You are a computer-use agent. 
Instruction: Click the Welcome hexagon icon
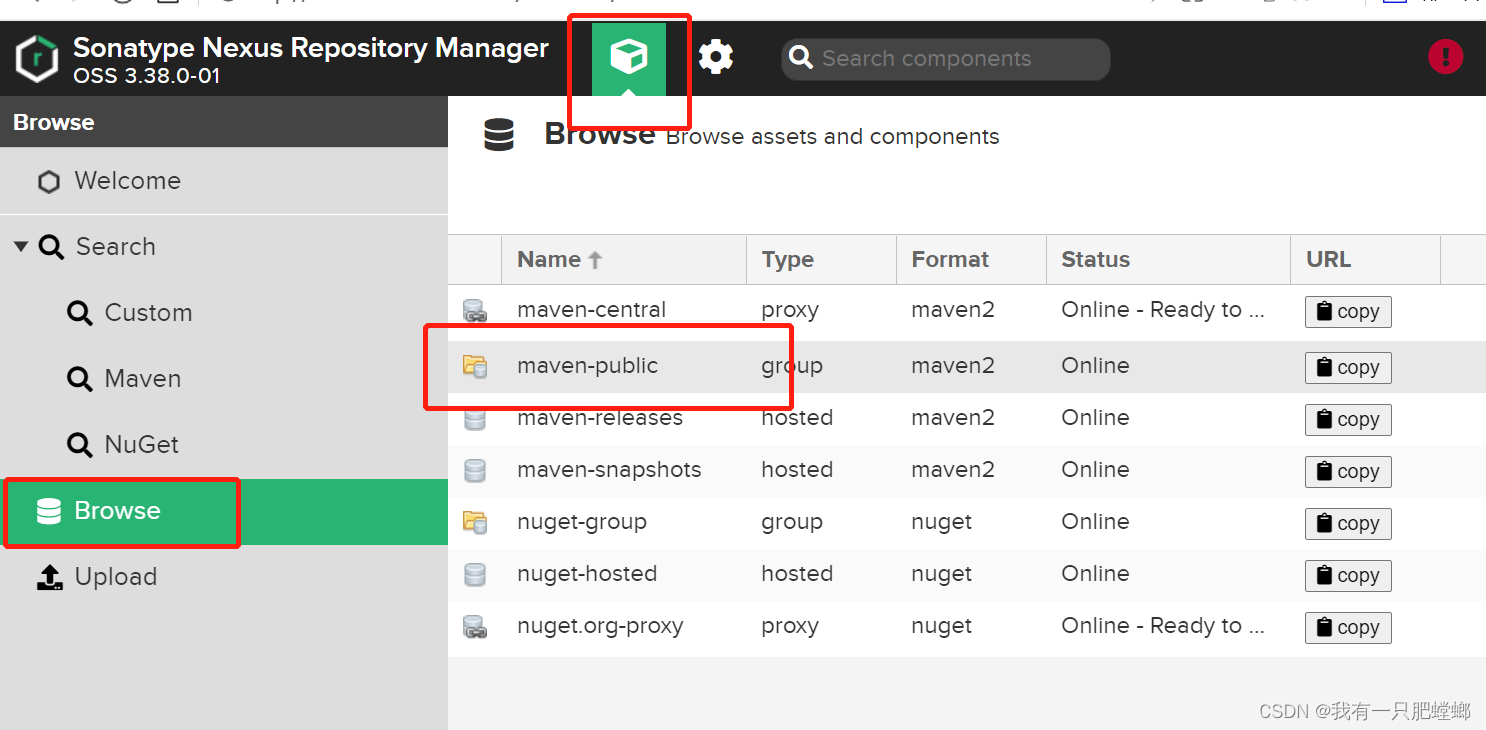(x=49, y=182)
